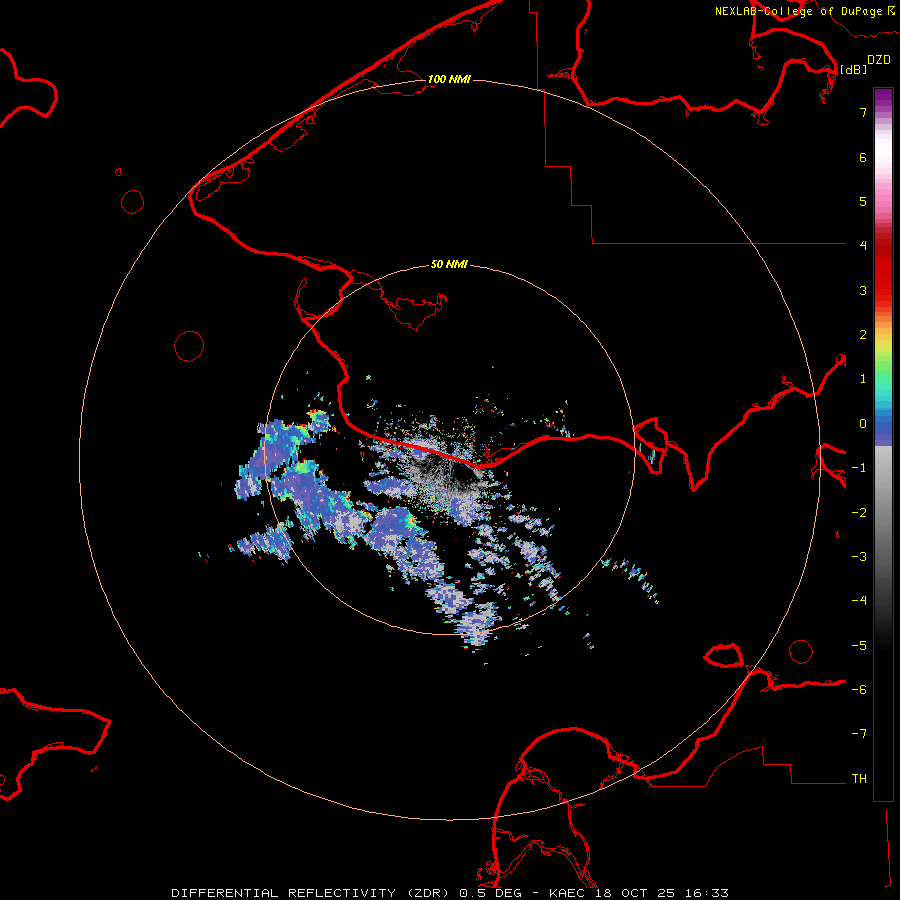Viewport: 900px width, 900px height.
Task: Click the -7 scale value
Action: pos(859,734)
